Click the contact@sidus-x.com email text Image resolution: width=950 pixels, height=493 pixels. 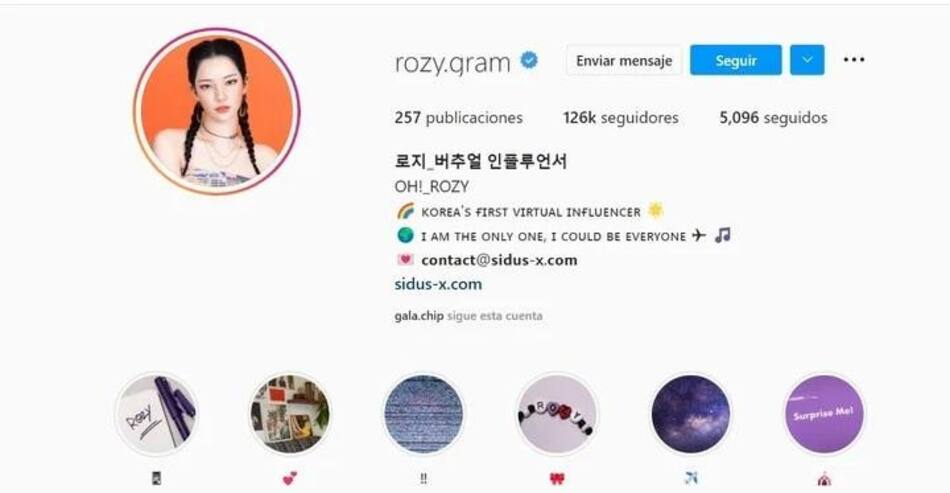tap(499, 260)
